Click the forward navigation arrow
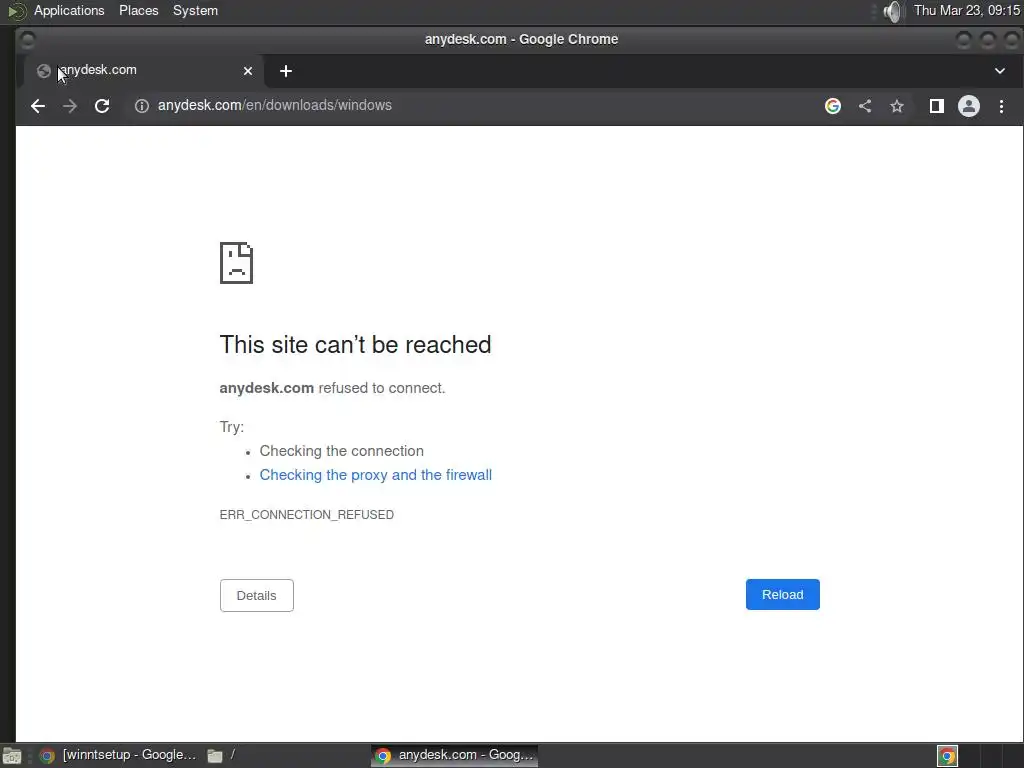 (70, 106)
